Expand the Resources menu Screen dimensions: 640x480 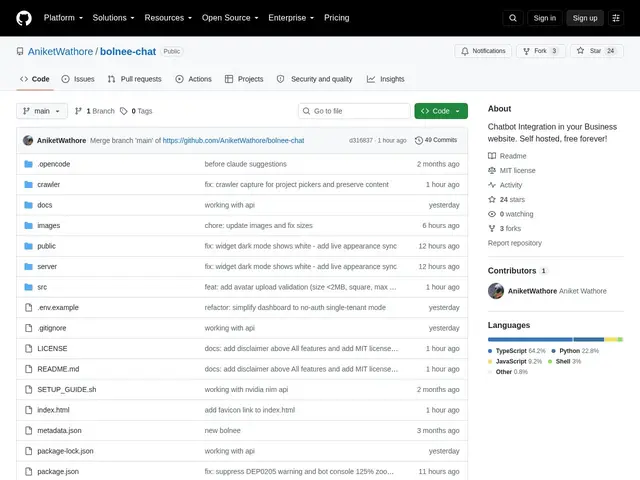coord(168,18)
